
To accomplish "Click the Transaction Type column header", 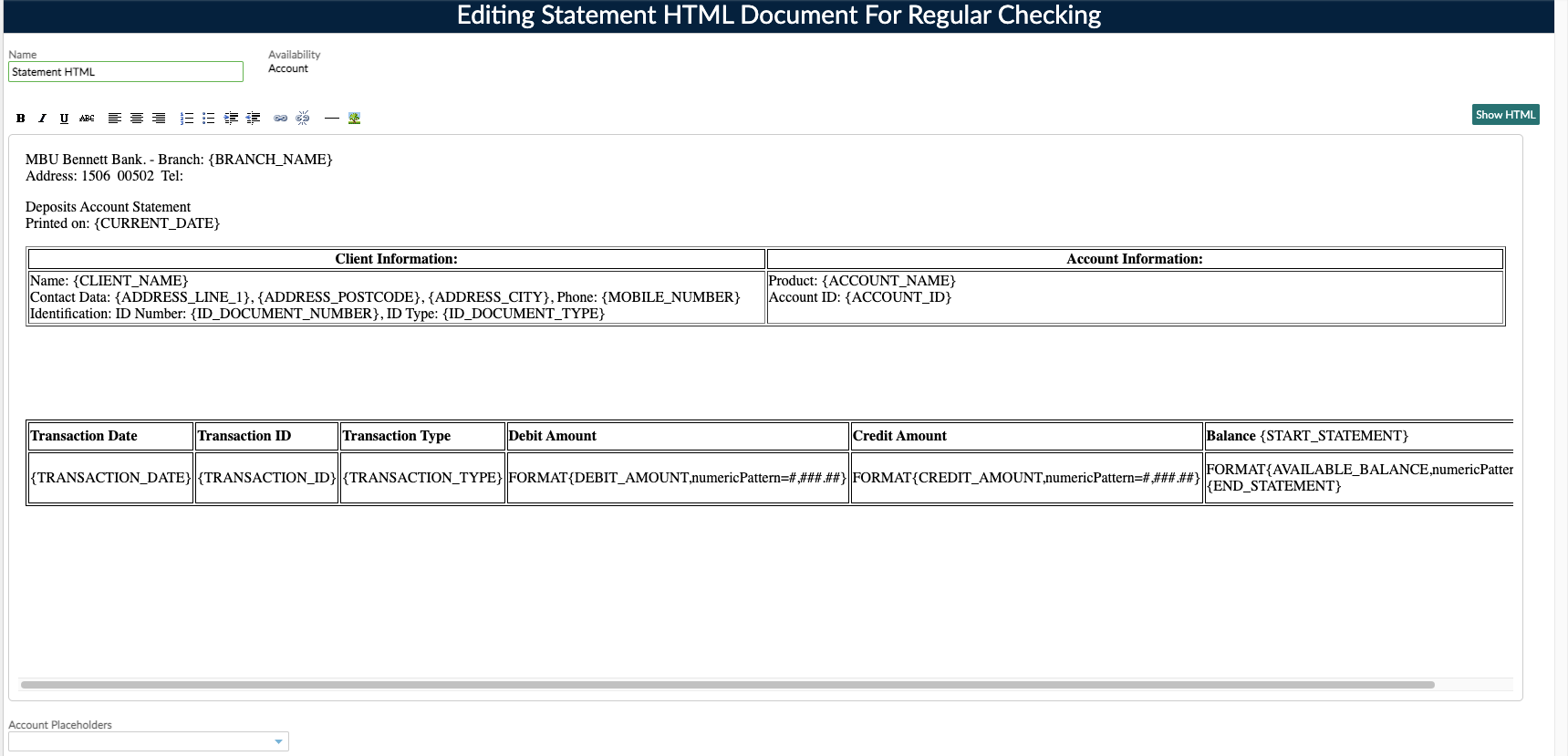I will [422, 436].
